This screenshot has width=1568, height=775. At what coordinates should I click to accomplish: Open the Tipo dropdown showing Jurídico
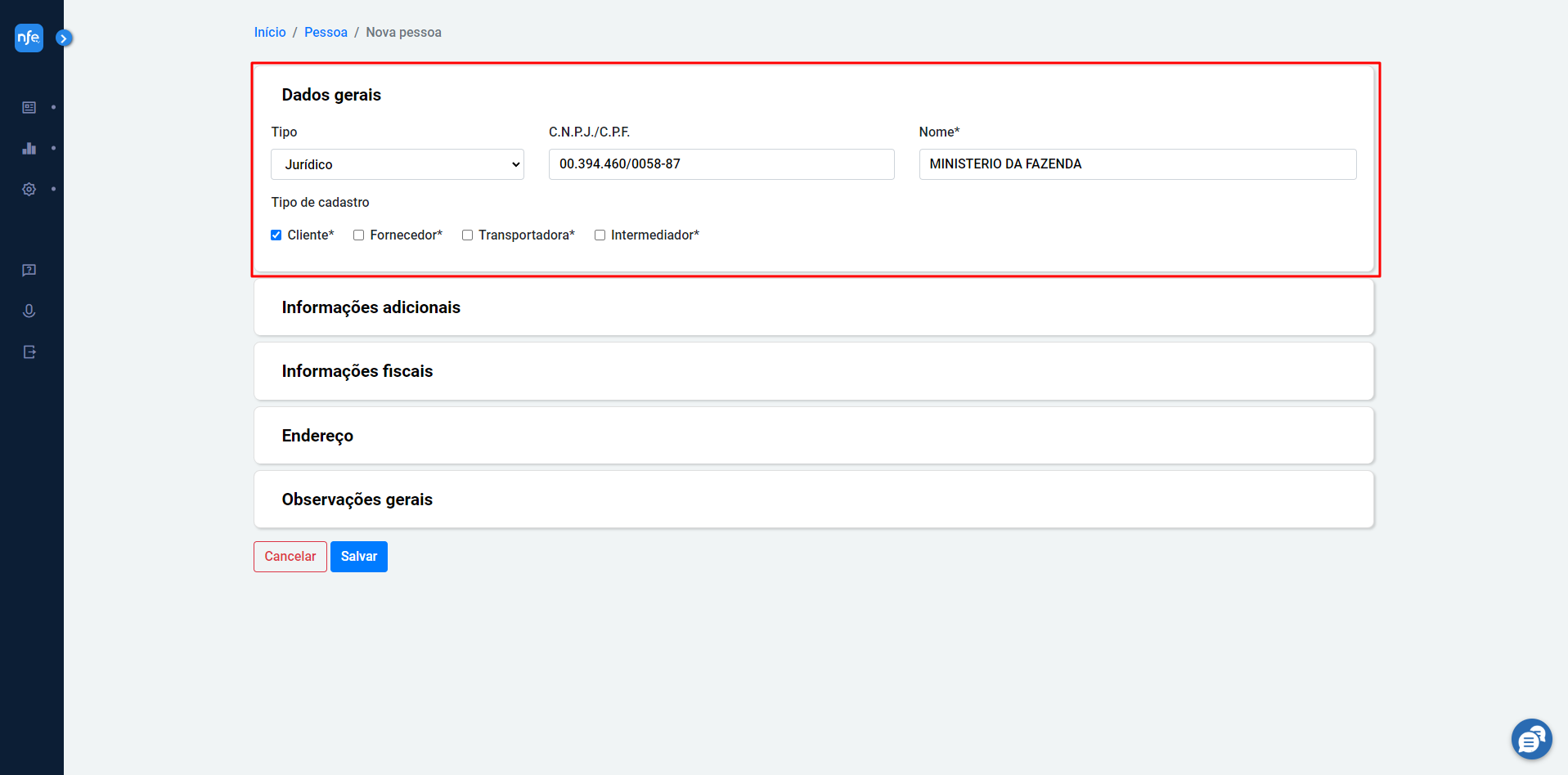(398, 164)
